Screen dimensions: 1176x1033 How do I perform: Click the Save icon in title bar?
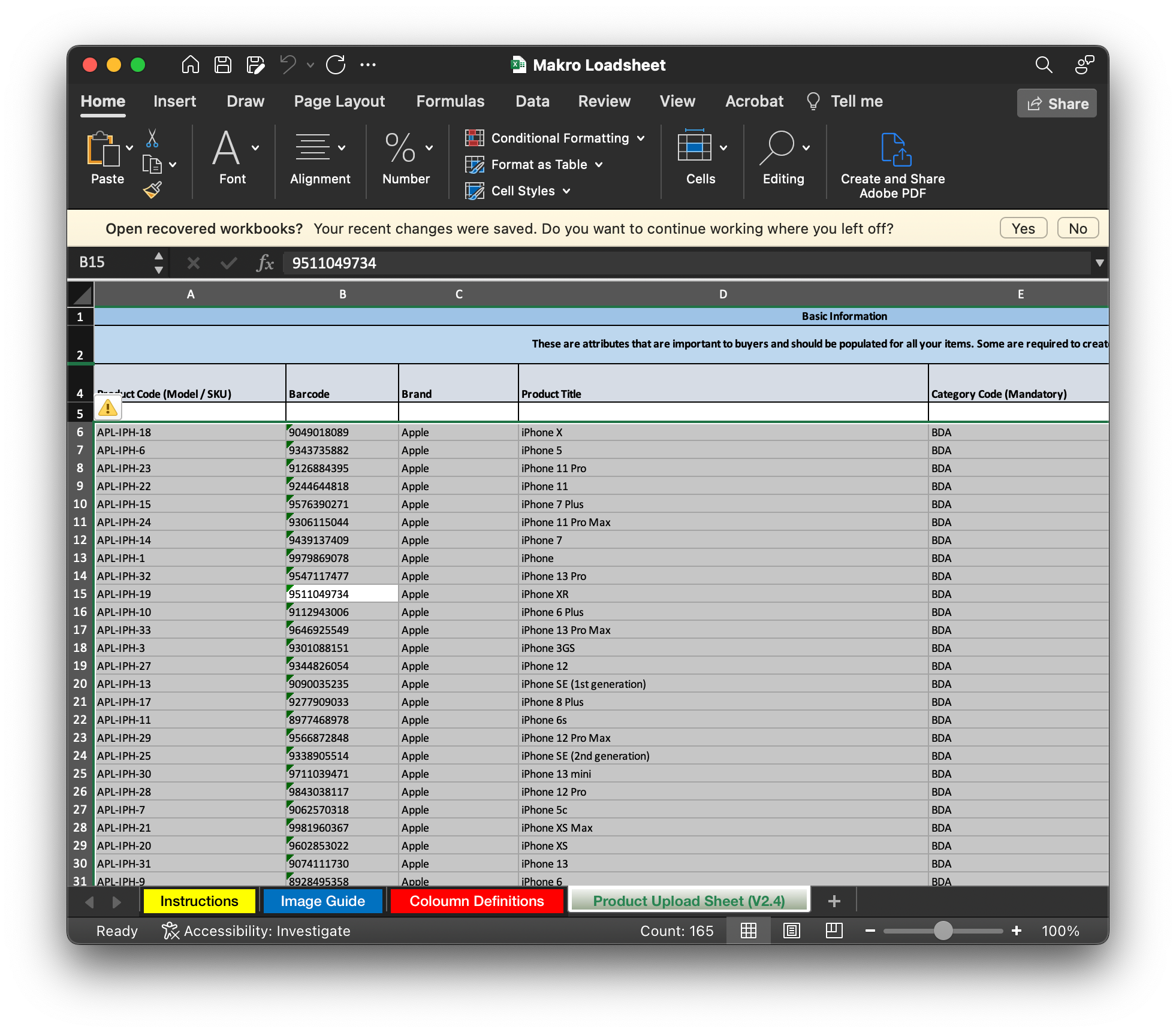point(223,65)
